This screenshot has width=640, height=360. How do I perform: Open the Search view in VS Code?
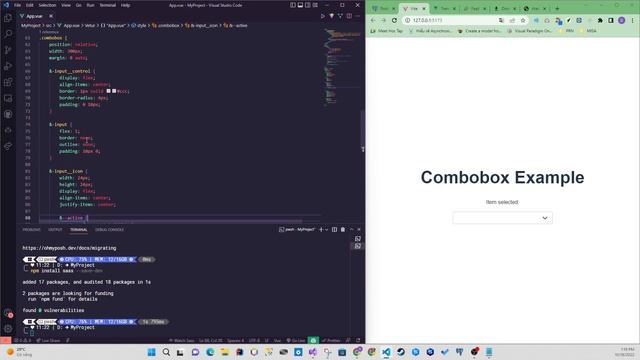[8, 34]
